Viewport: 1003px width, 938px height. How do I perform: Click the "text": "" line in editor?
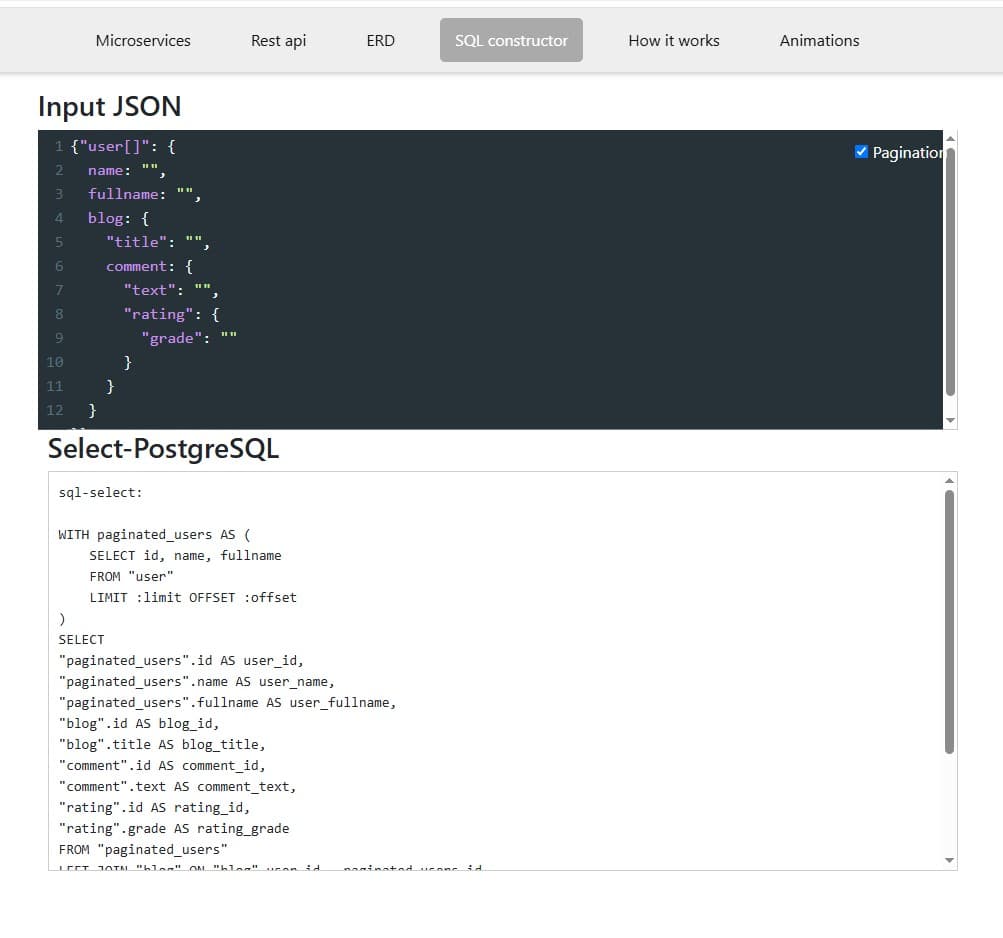point(171,290)
